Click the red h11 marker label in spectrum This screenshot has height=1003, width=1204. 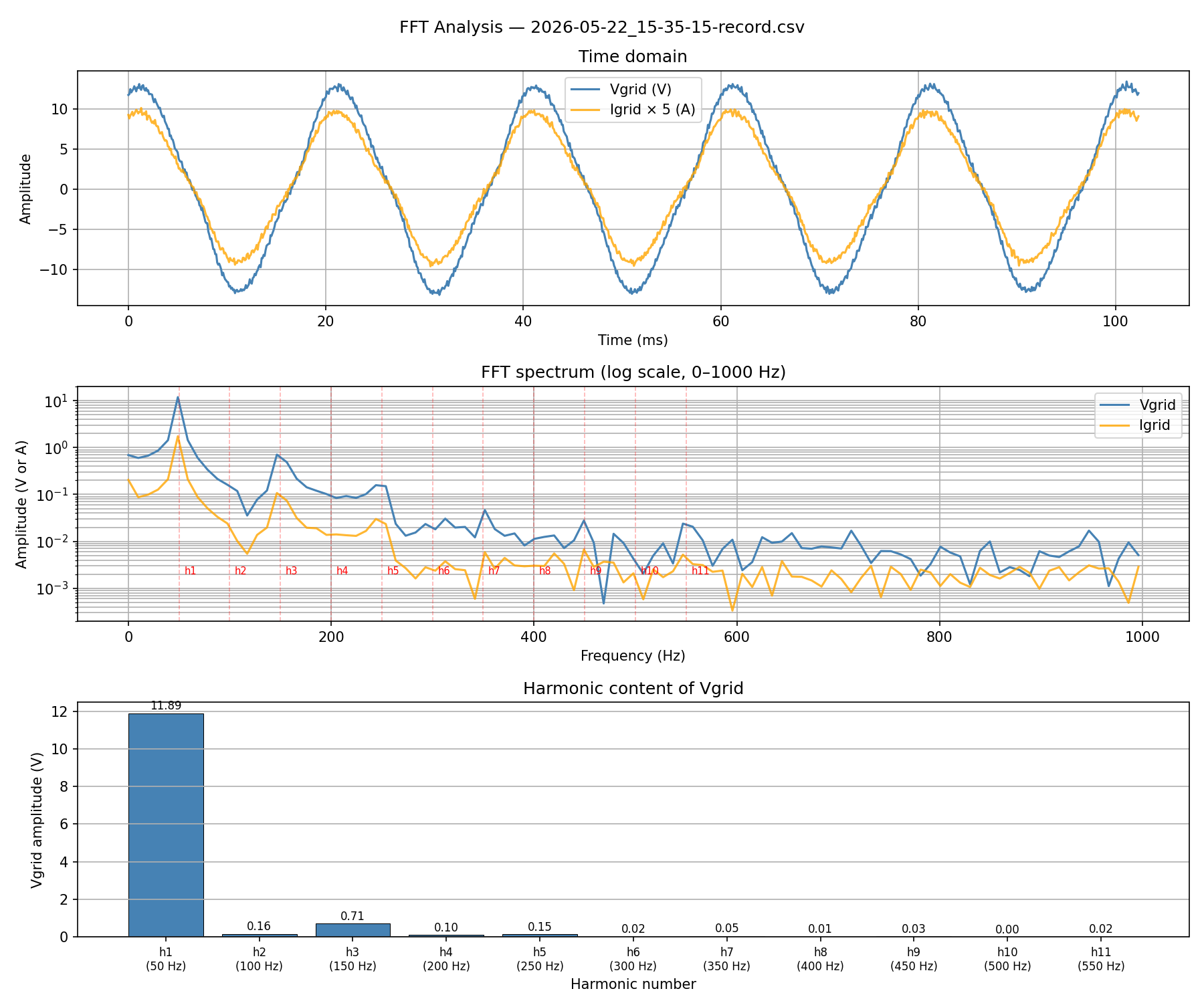pyautogui.click(x=700, y=571)
